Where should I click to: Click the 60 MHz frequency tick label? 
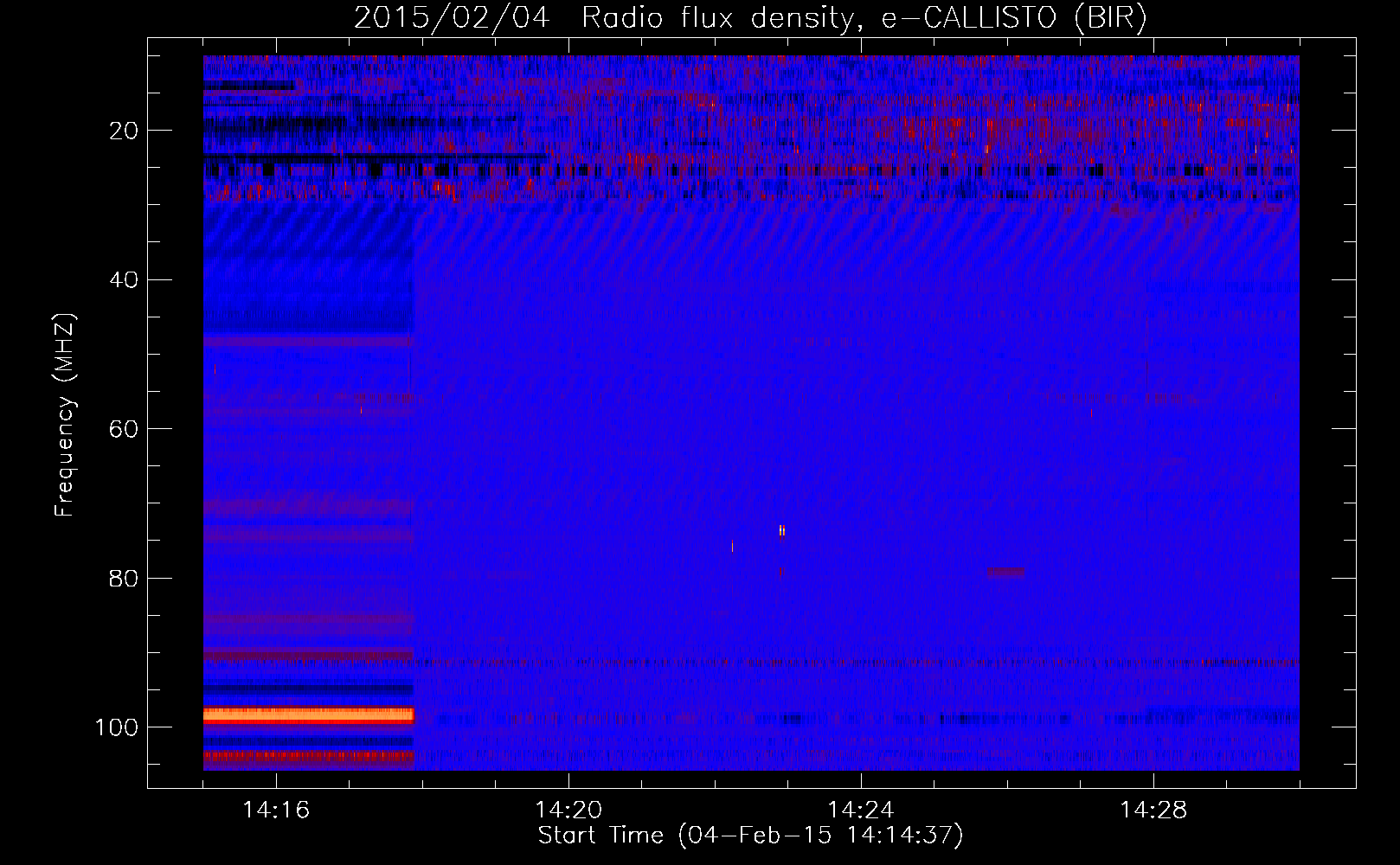click(x=125, y=429)
